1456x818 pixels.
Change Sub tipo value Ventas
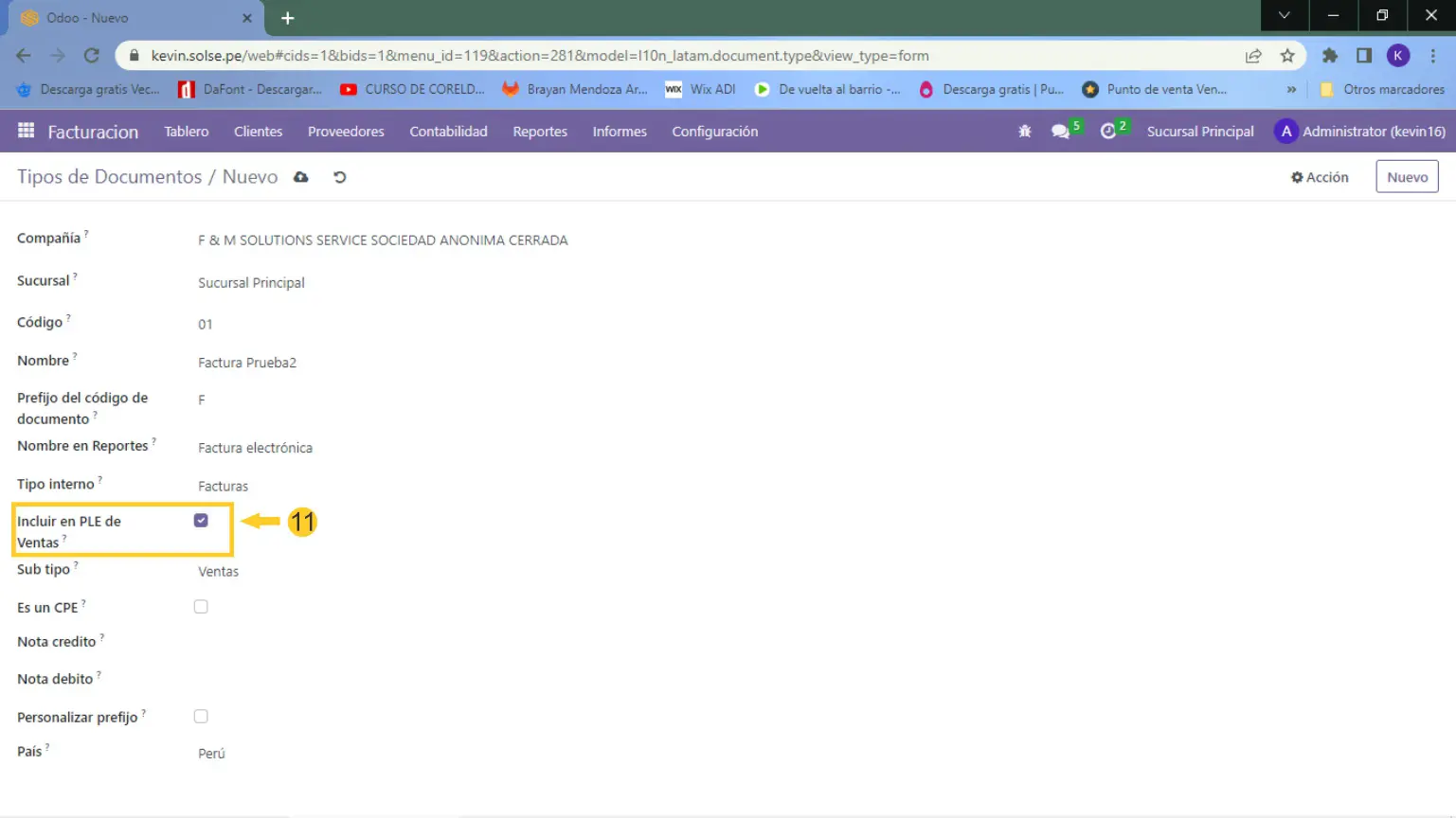coord(218,572)
